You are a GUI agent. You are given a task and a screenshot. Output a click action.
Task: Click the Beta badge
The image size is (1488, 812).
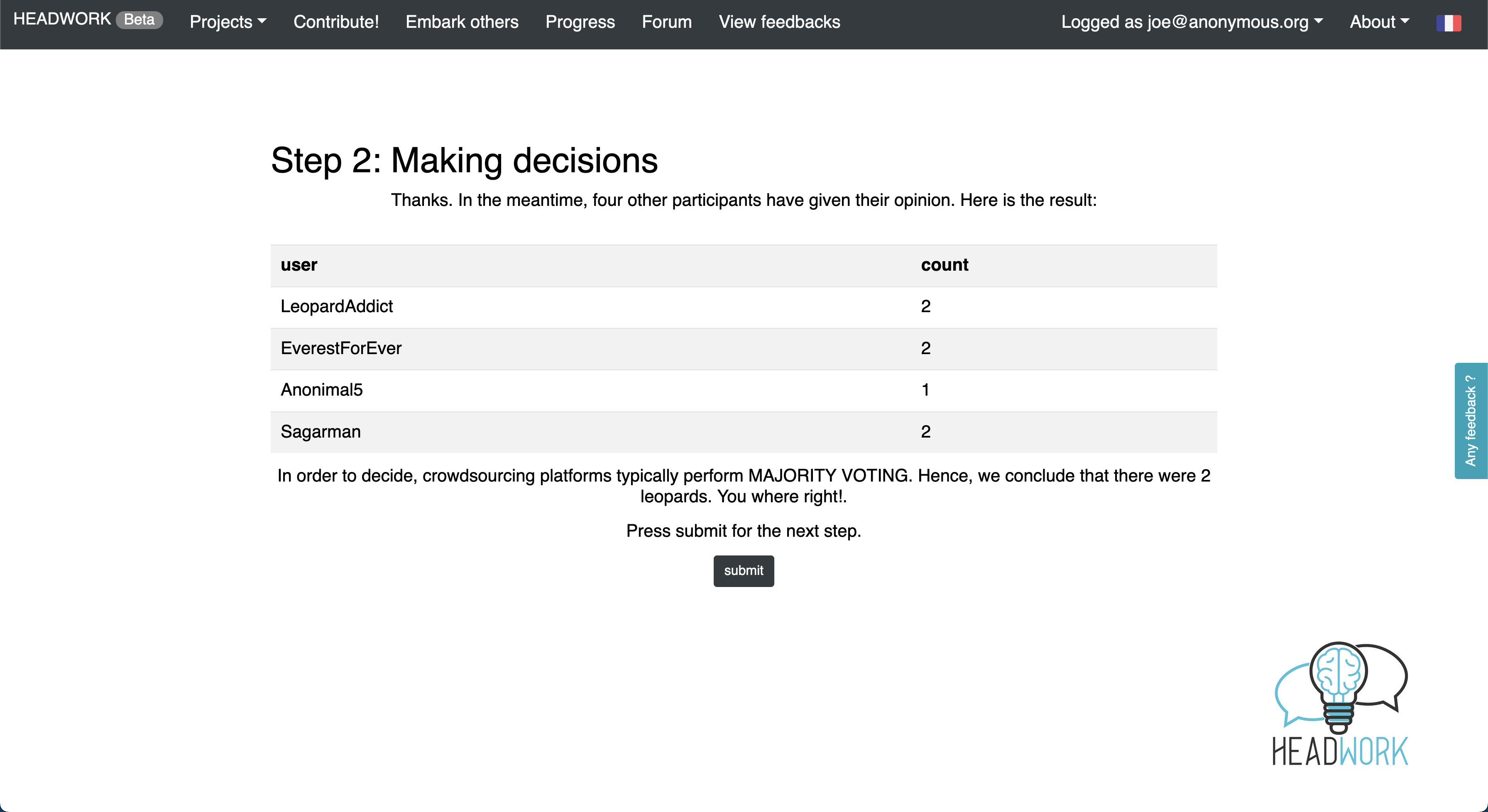click(139, 20)
